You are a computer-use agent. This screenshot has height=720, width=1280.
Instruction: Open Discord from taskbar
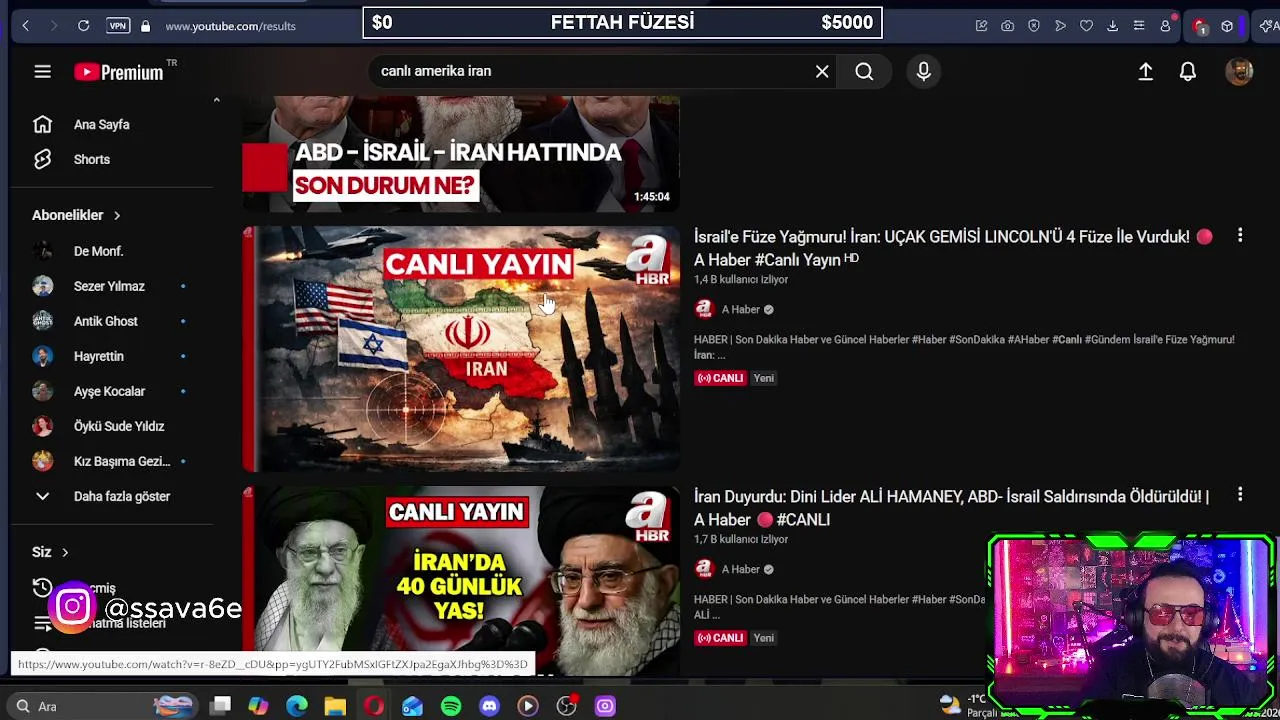489,706
